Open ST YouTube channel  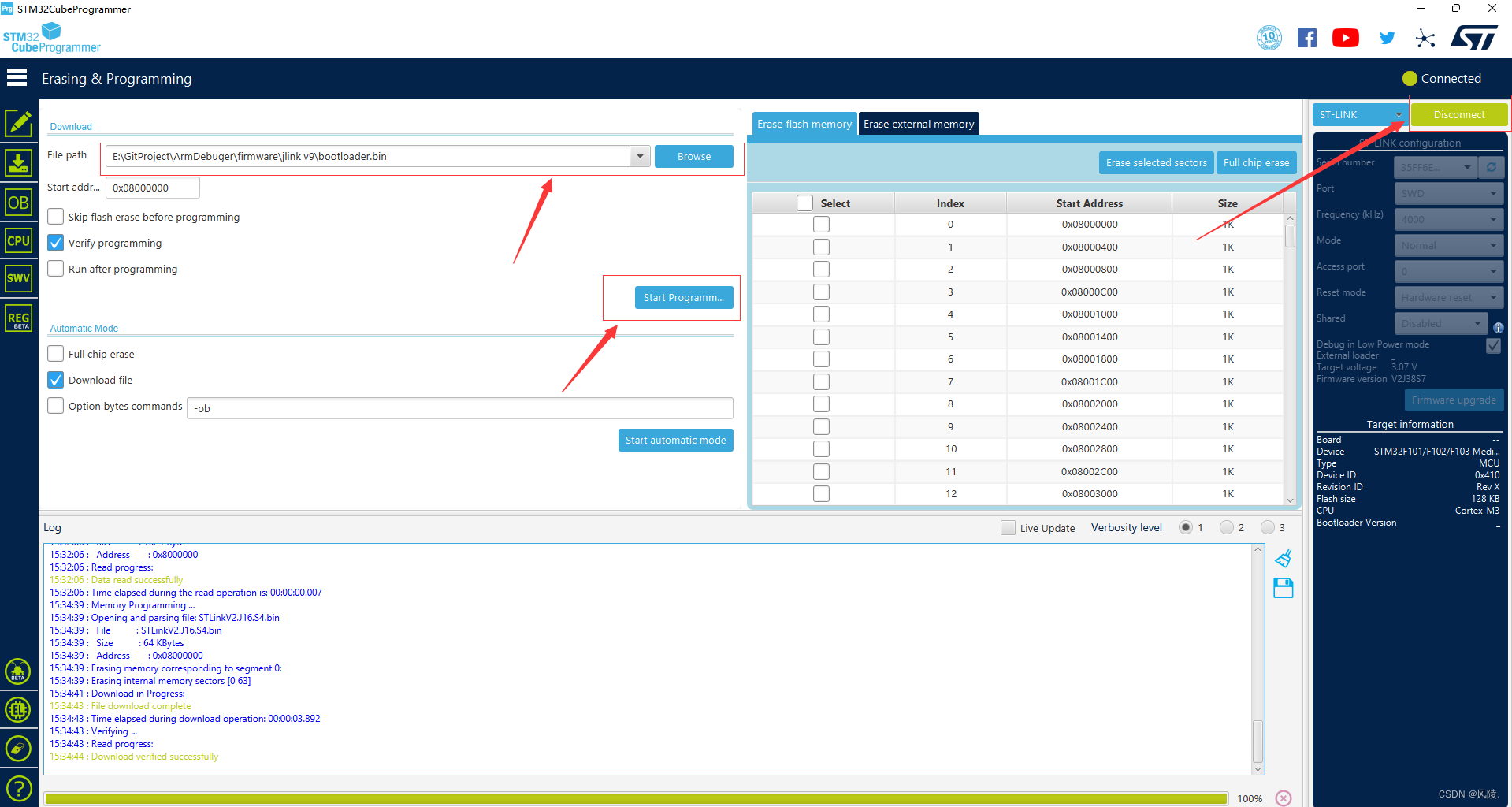pos(1346,38)
